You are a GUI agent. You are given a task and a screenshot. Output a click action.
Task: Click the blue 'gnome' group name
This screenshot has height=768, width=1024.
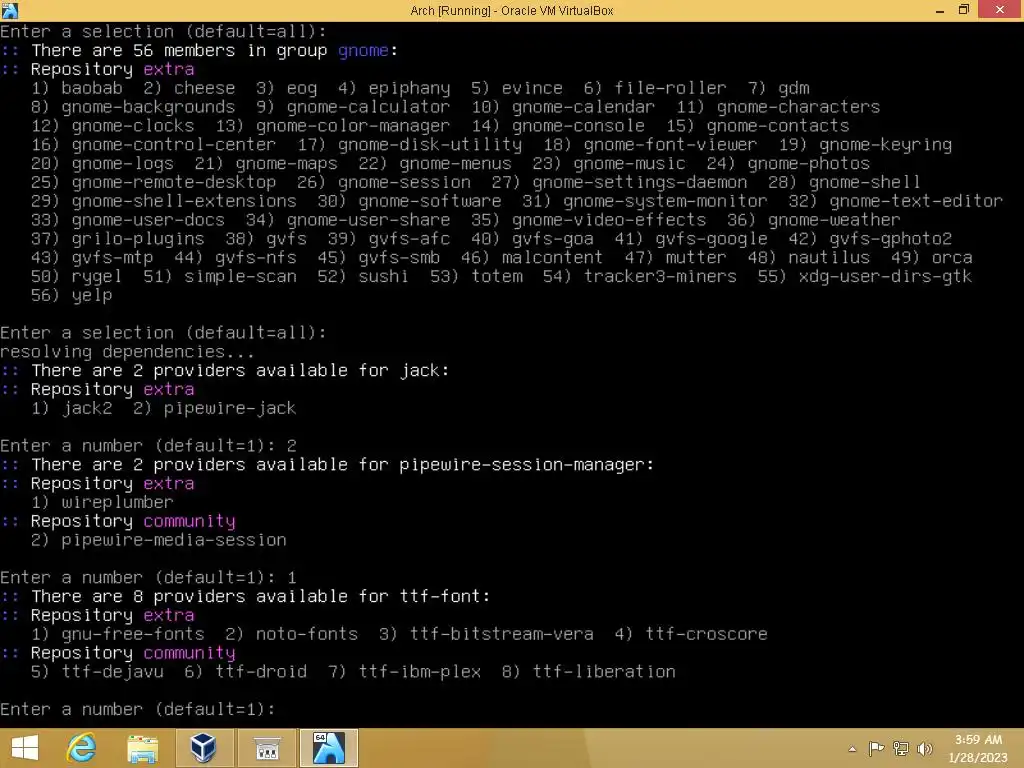pos(363,51)
